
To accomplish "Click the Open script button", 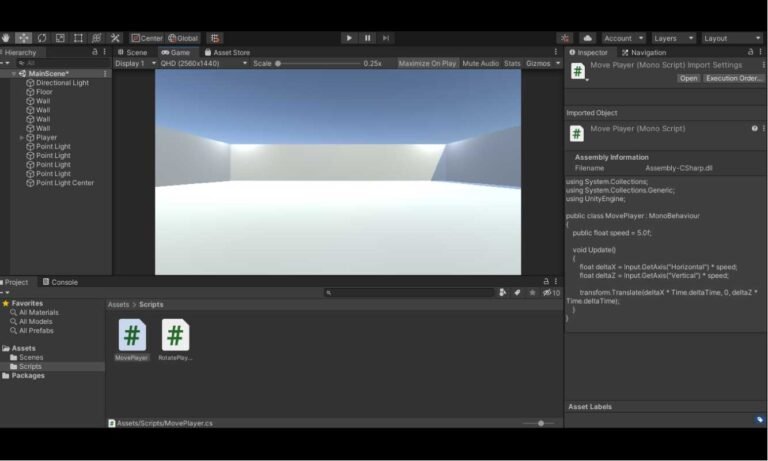I will [688, 78].
